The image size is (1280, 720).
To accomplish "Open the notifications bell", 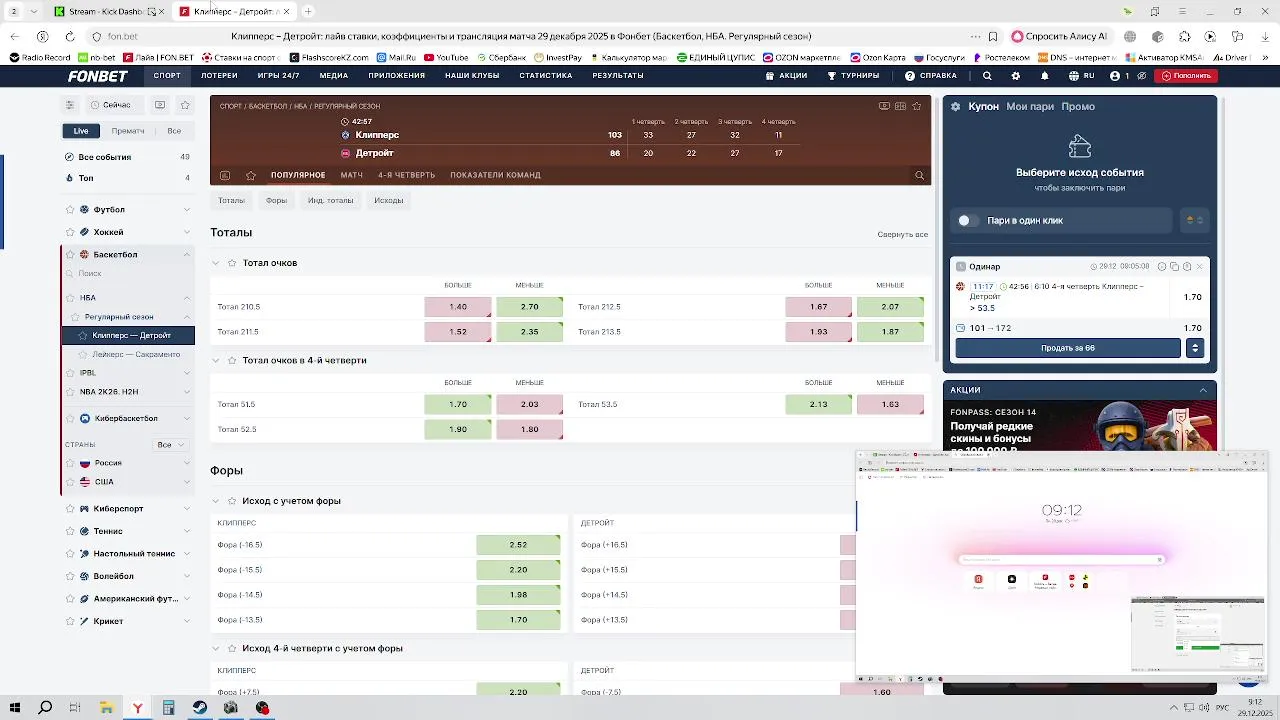I will [x=1045, y=76].
